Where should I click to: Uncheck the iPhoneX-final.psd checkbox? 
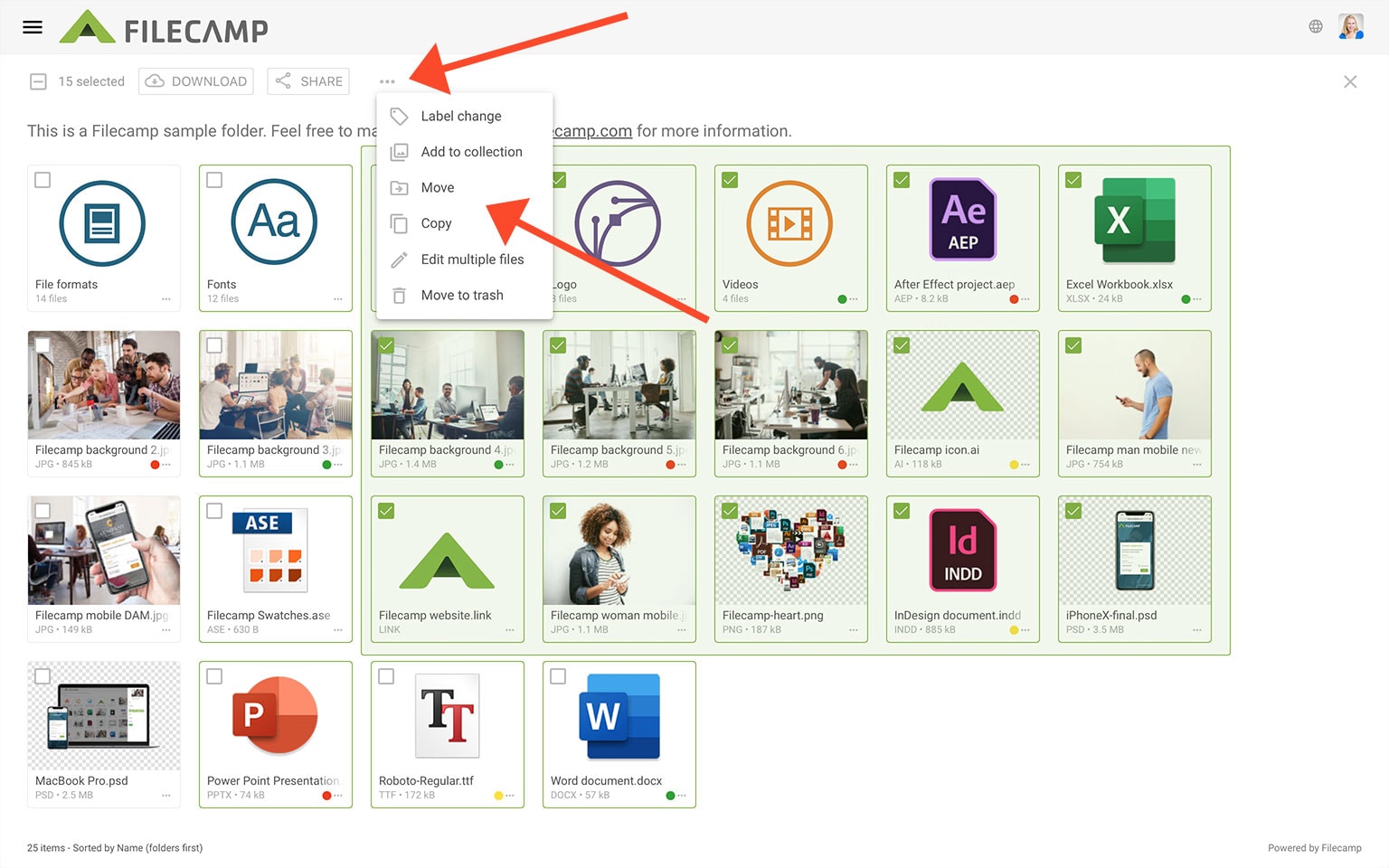[1073, 511]
